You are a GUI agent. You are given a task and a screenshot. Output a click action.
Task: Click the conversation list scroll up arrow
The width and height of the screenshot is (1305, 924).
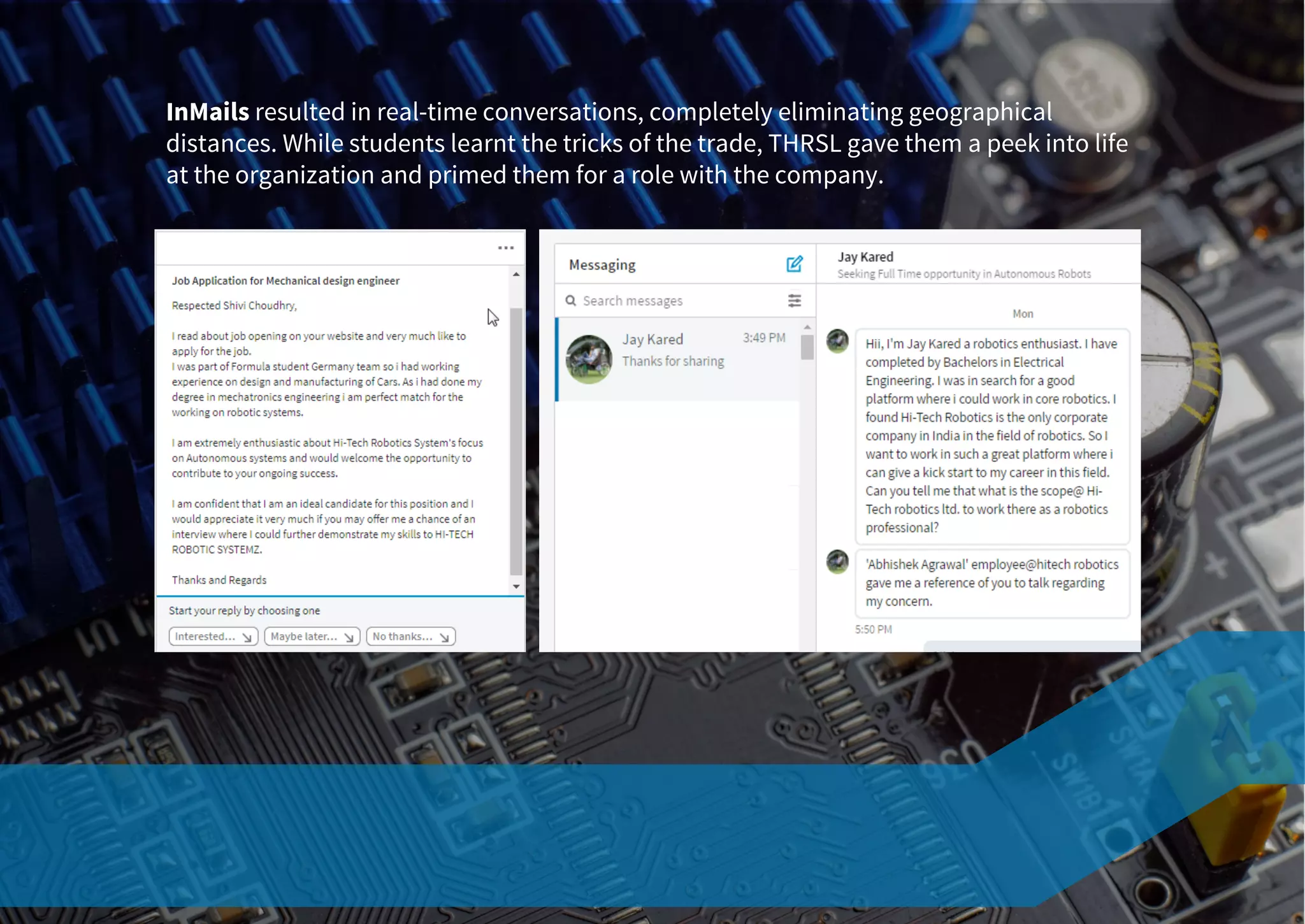point(807,327)
